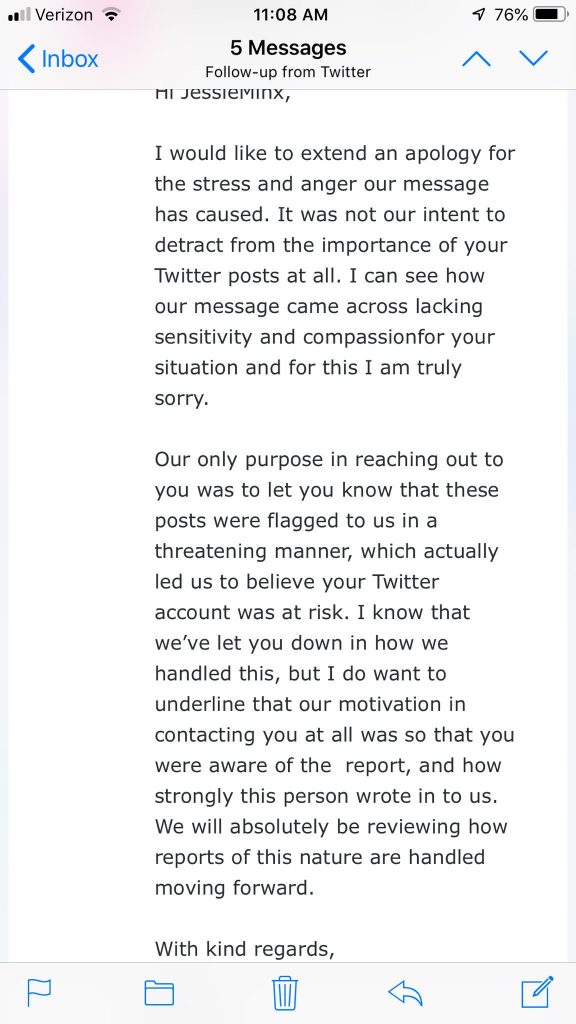The width and height of the screenshot is (576, 1024).
Task: Compose new message with pencil icon
Action: pyautogui.click(x=537, y=991)
